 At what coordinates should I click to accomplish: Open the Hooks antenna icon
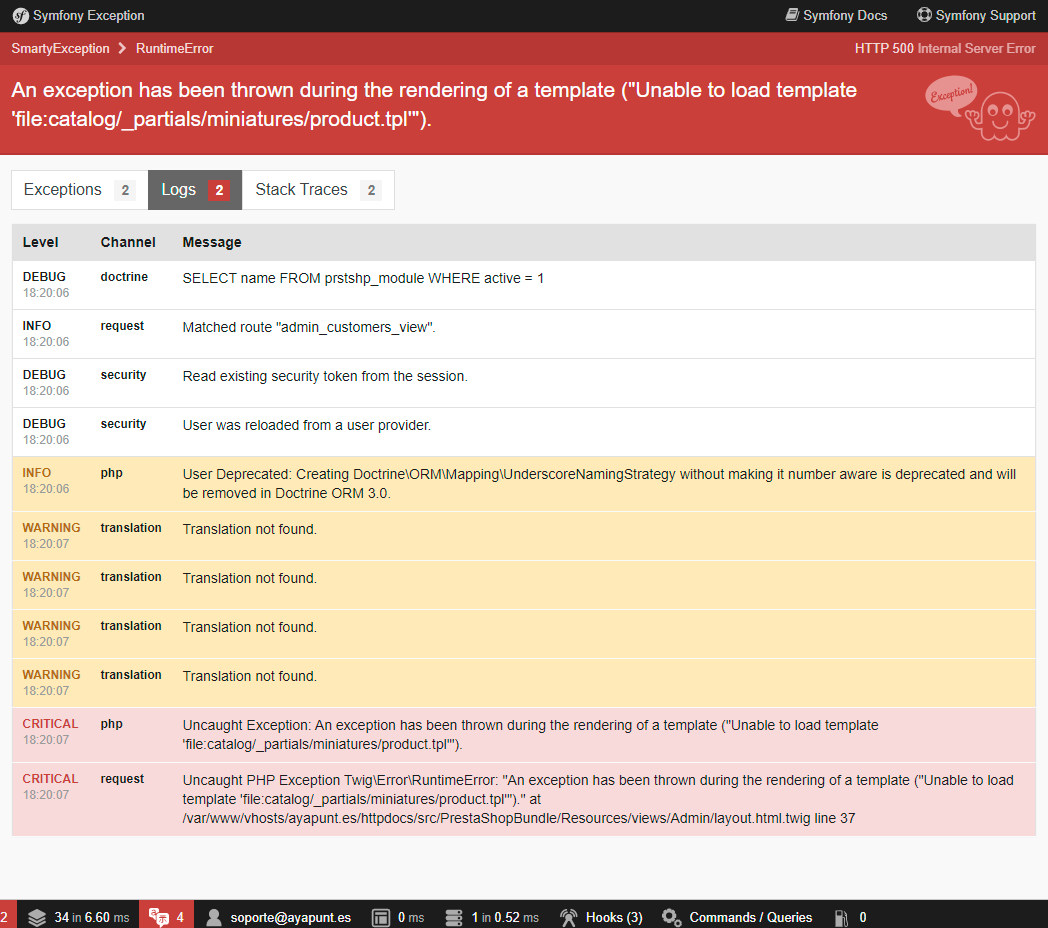click(x=568, y=917)
